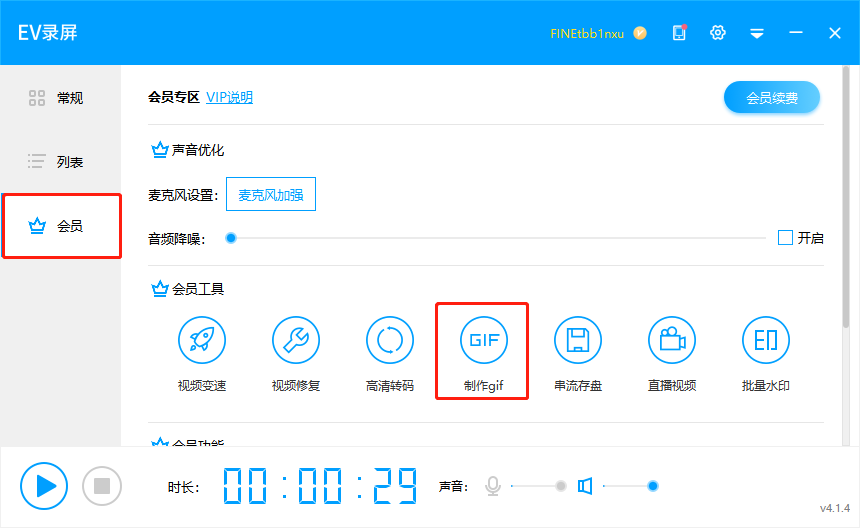This screenshot has width=860, height=528.
Task: Click the v4.1.4 version label
Action: [835, 508]
